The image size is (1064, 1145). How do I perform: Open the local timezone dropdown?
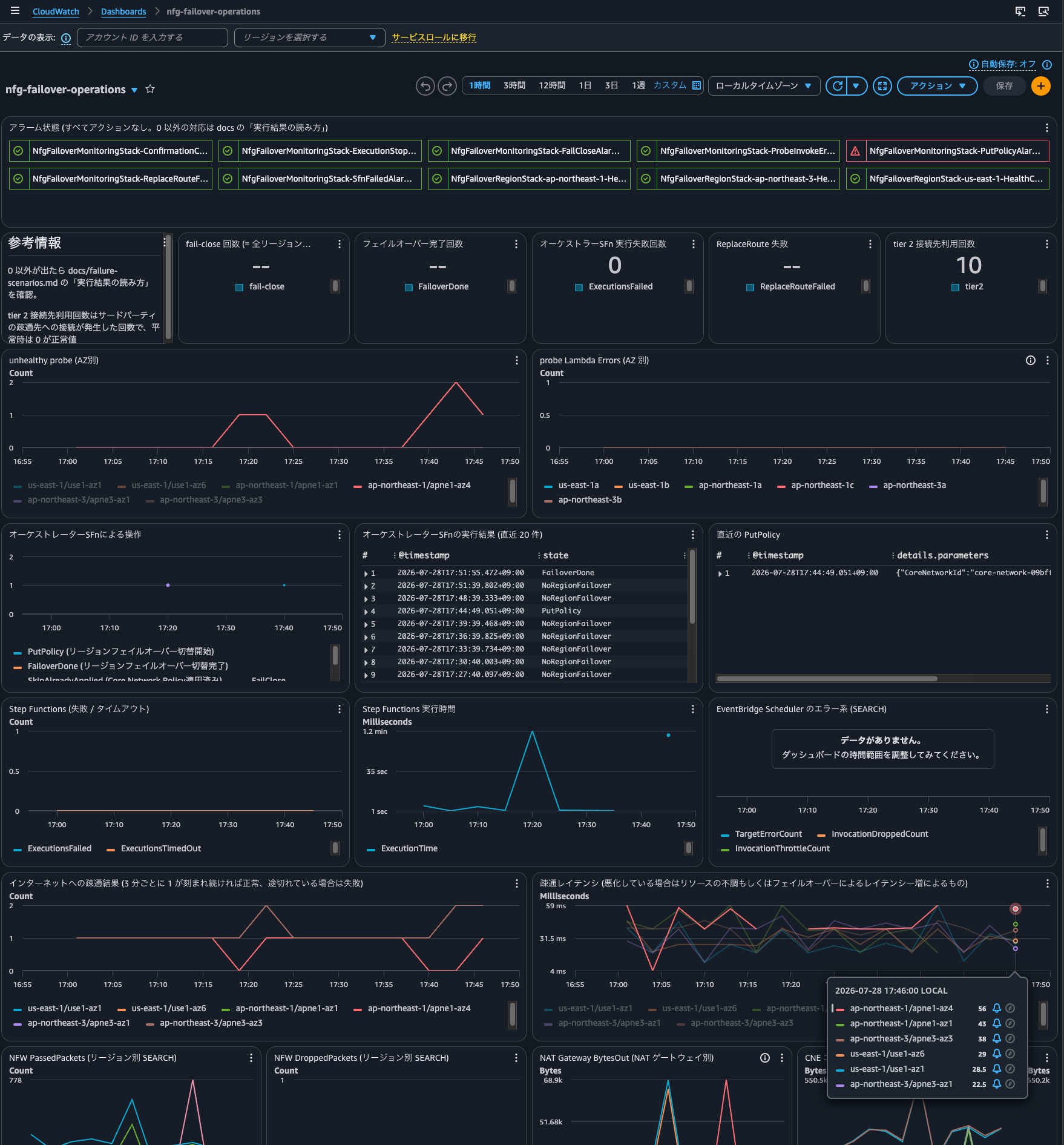pyautogui.click(x=764, y=86)
